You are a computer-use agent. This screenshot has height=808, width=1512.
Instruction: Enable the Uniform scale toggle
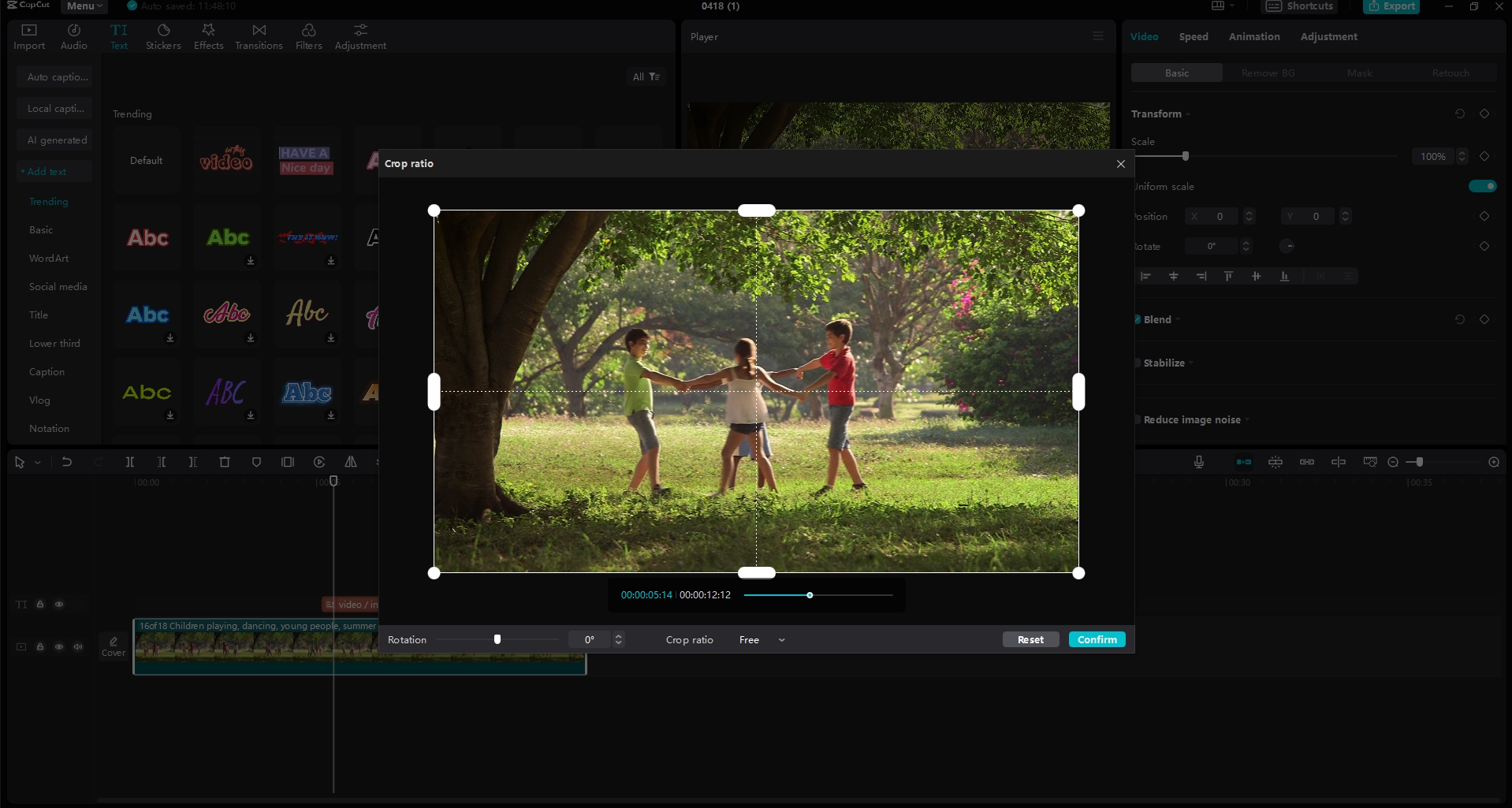[1481, 186]
